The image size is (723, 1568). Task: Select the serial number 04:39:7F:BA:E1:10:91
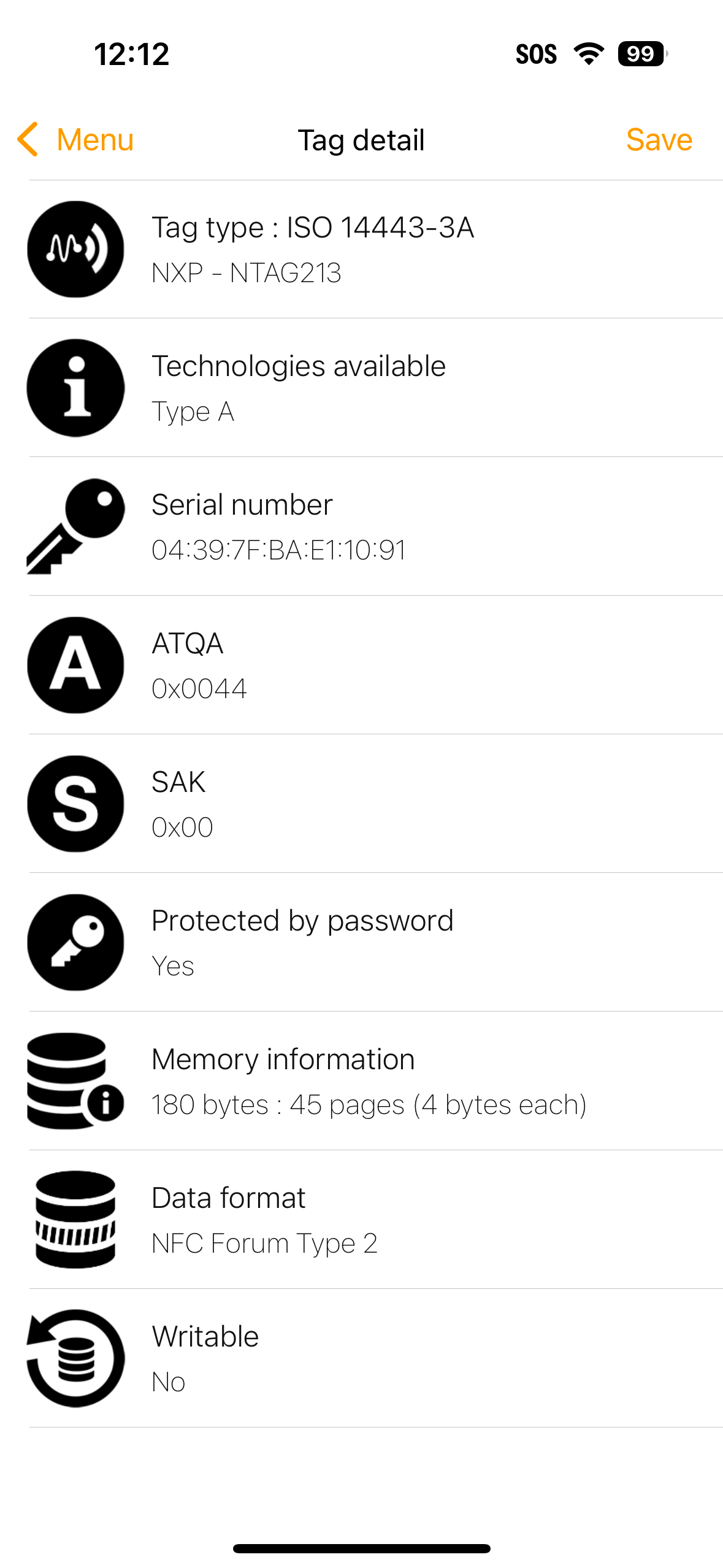coord(278,550)
